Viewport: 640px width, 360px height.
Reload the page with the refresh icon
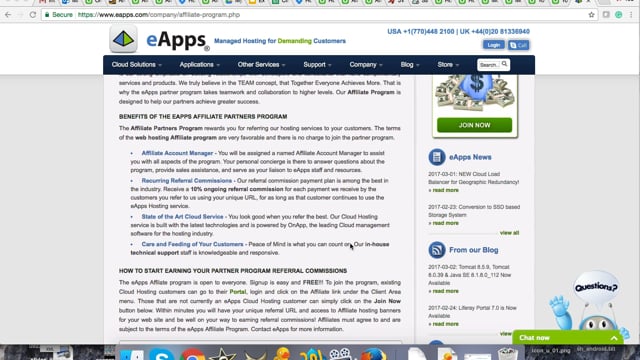[x=33, y=15]
